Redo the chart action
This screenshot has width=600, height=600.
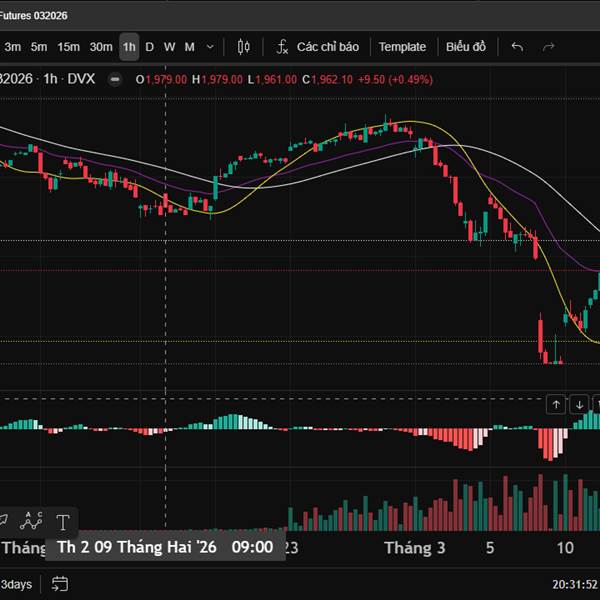549,47
